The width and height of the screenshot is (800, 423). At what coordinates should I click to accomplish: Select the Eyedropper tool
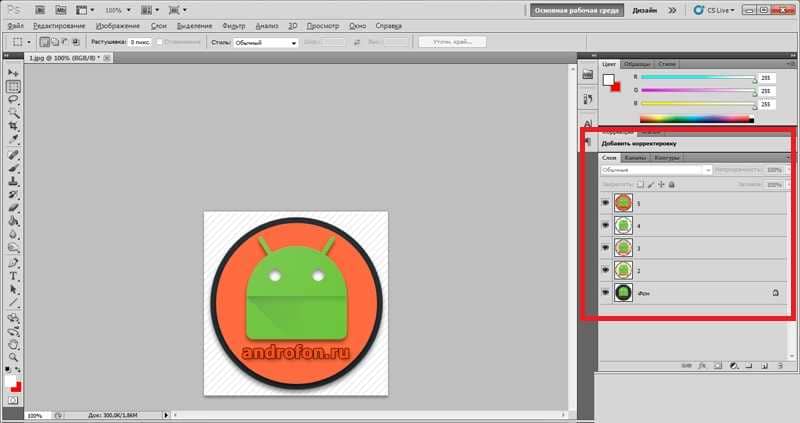(x=13, y=139)
